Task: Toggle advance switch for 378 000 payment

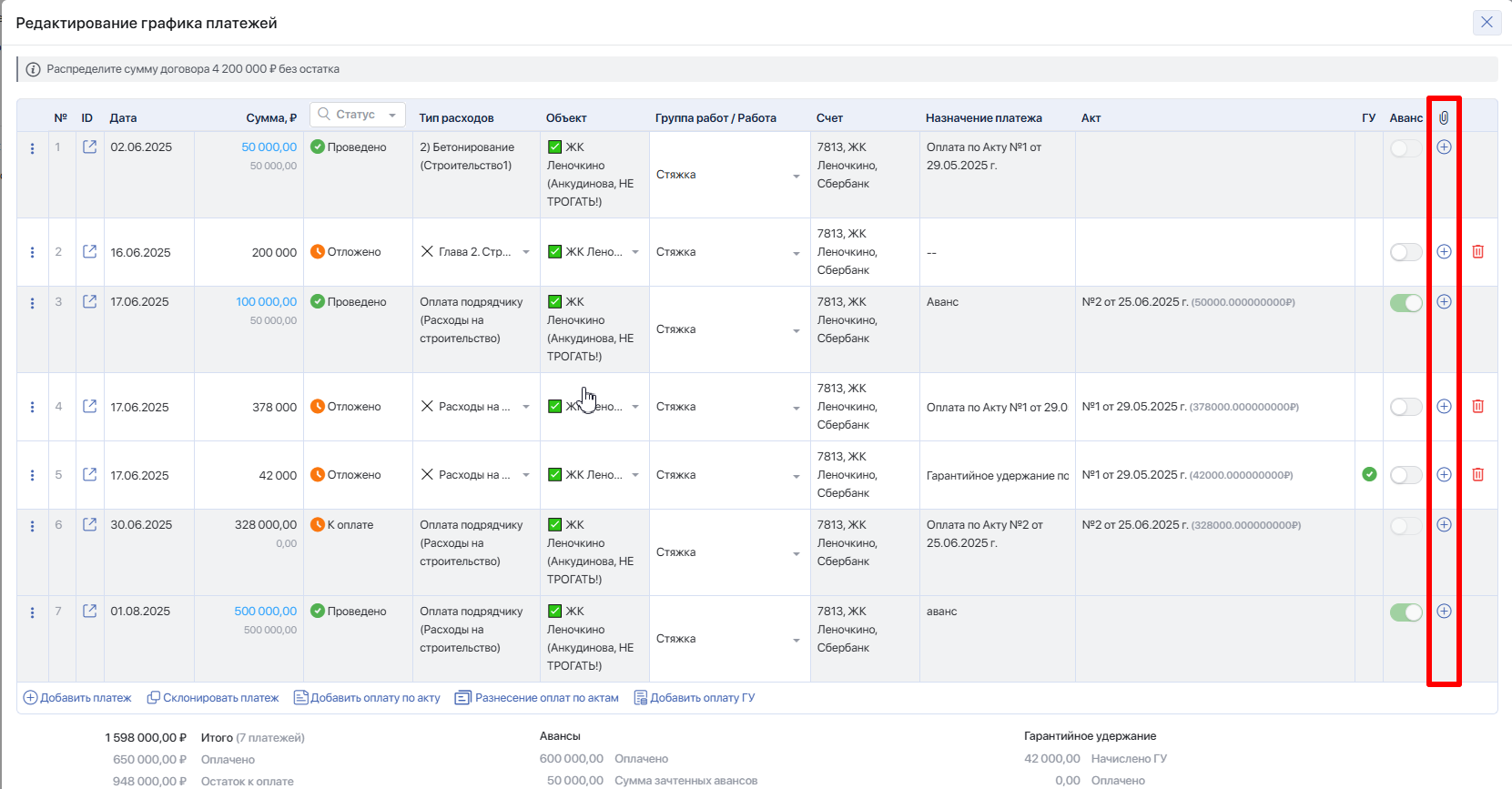Action: pos(1405,407)
